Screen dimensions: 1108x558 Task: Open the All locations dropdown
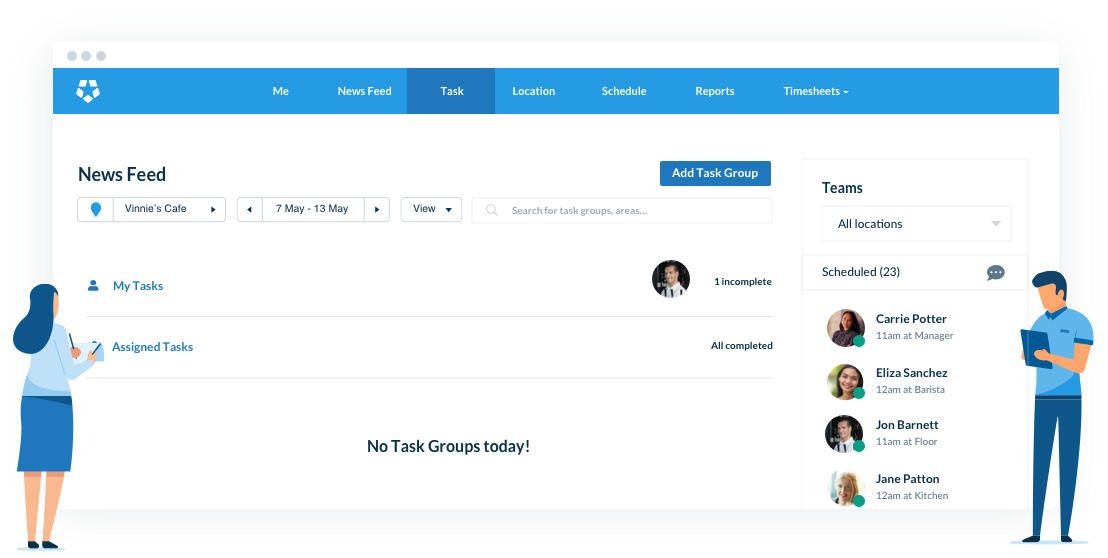pos(916,224)
